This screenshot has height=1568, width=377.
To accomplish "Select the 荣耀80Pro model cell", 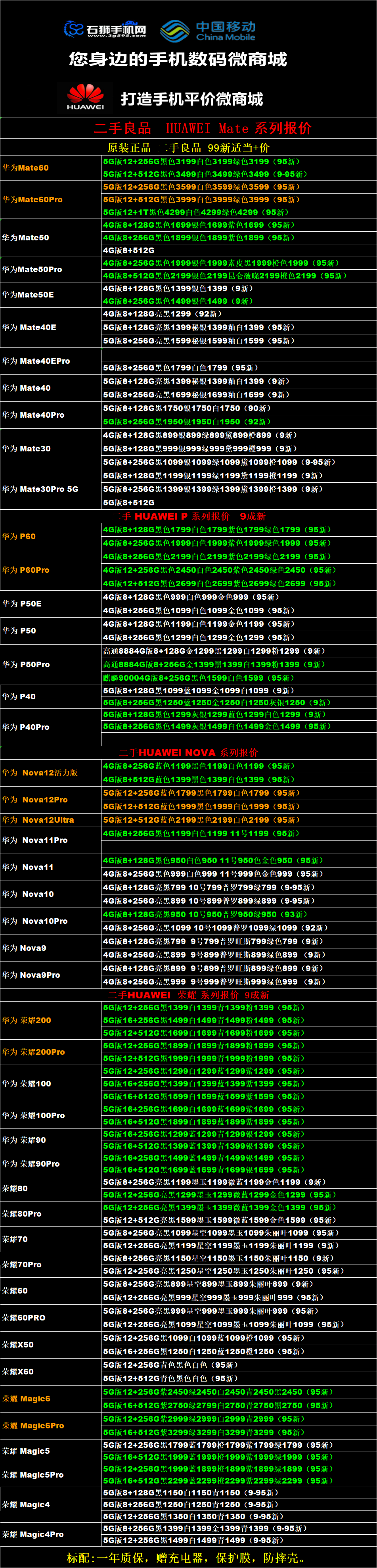I will pyautogui.click(x=50, y=1214).
